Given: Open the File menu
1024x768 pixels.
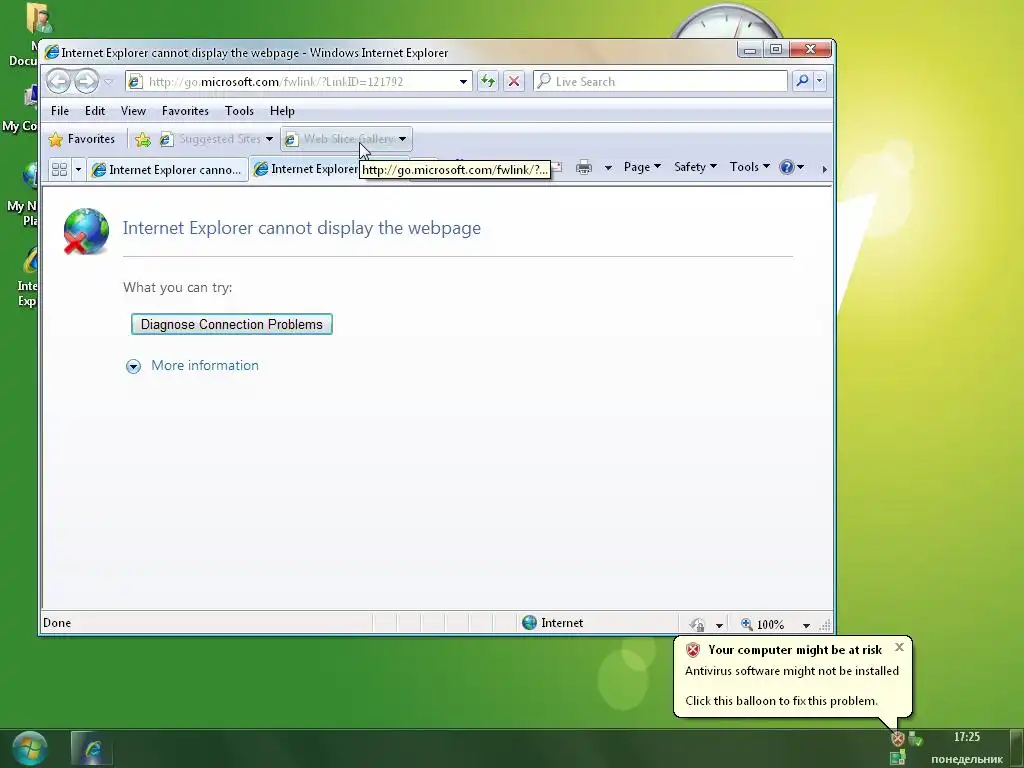Looking at the screenshot, I should click(60, 110).
